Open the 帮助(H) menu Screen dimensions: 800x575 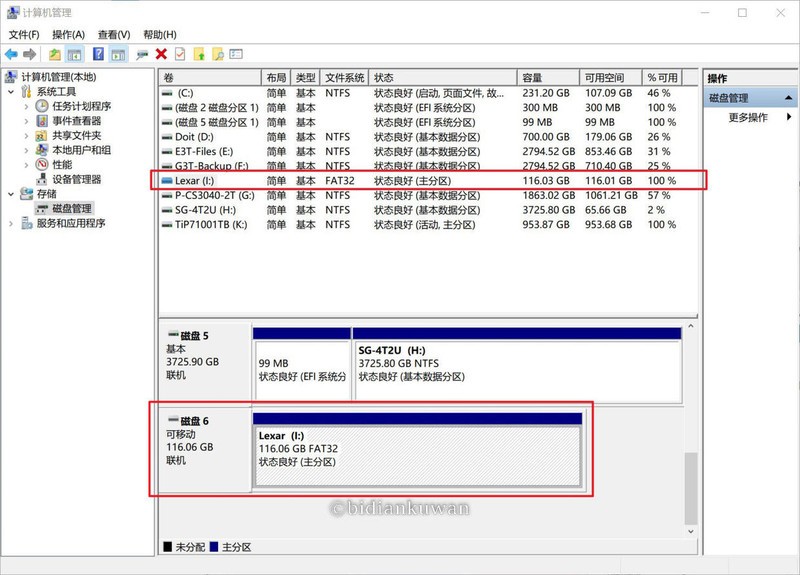pyautogui.click(x=160, y=35)
